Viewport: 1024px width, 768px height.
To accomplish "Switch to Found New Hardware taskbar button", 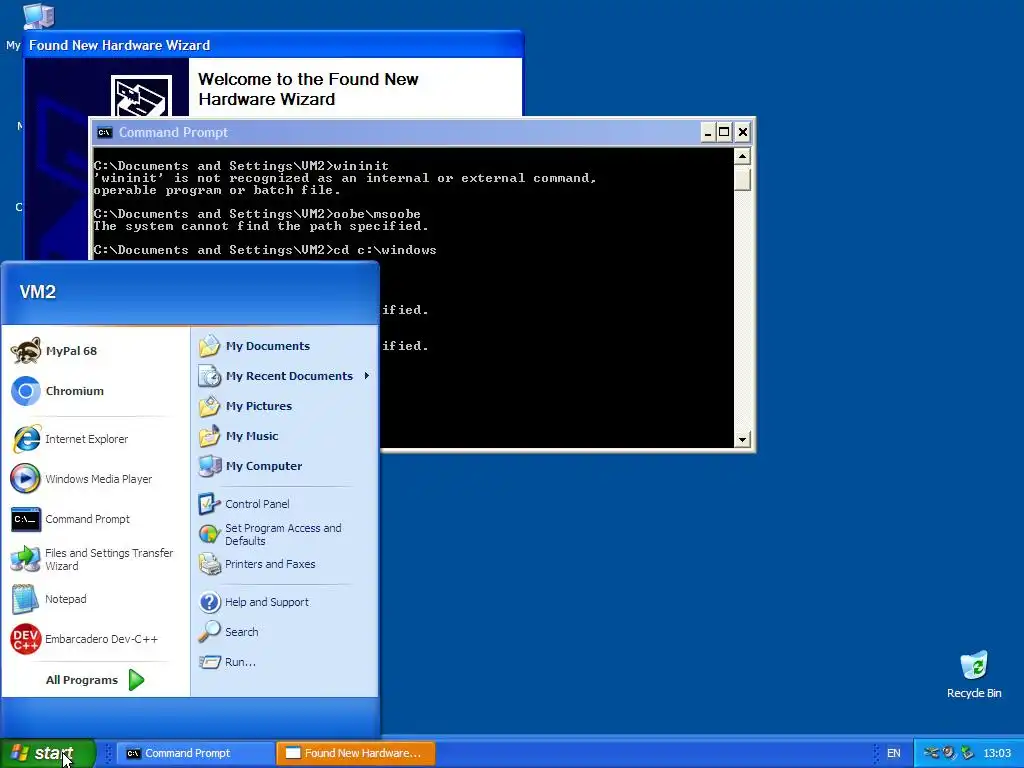I will [x=356, y=753].
